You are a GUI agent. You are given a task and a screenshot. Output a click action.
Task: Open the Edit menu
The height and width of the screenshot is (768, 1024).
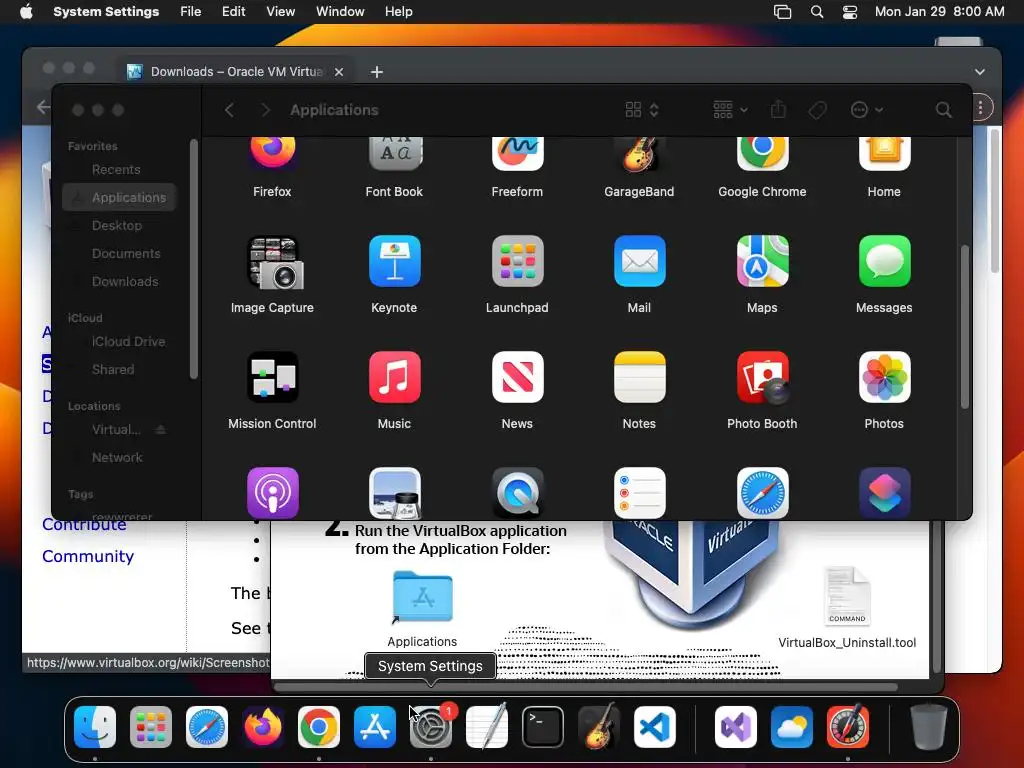pyautogui.click(x=233, y=12)
